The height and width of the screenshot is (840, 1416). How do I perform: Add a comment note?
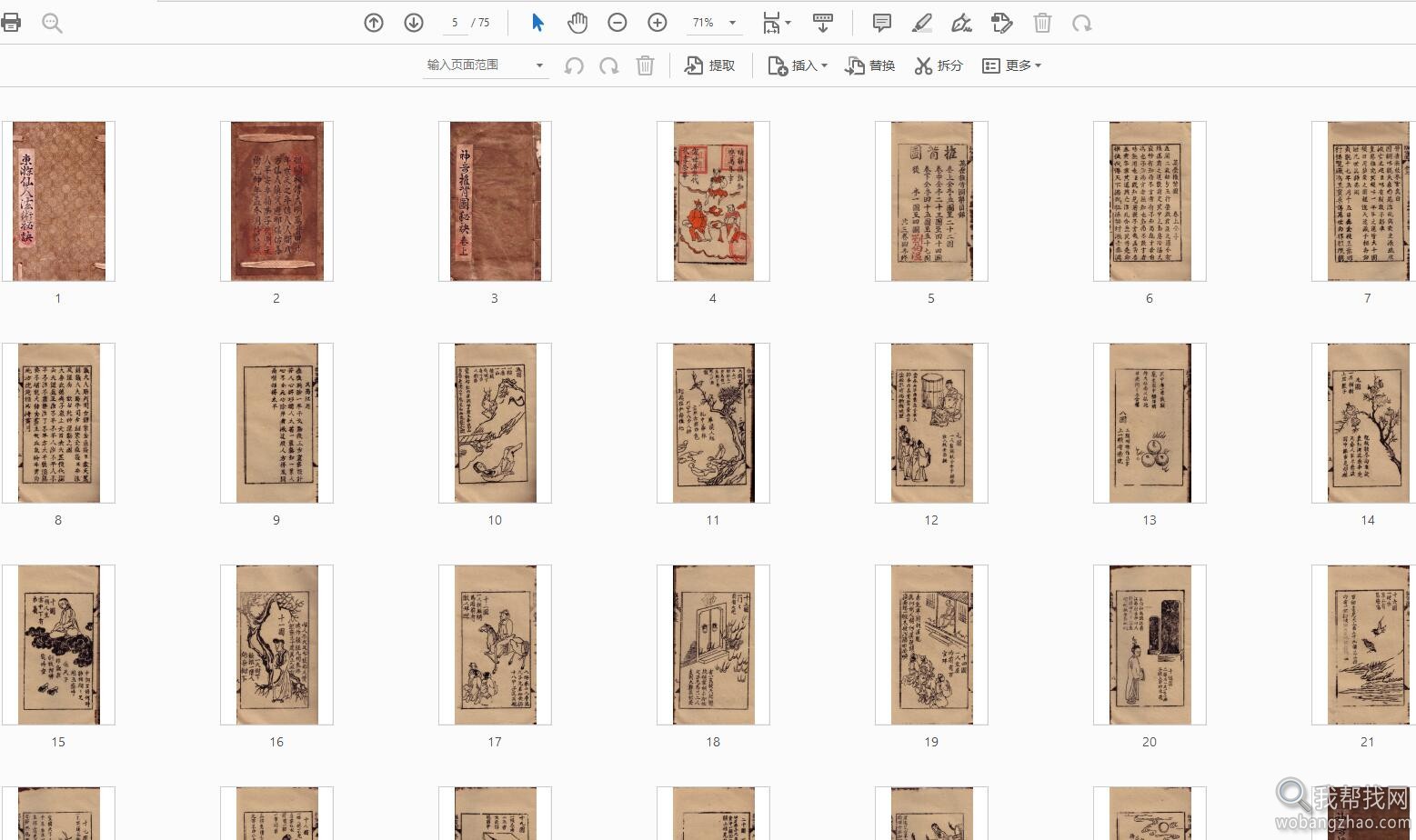point(881,23)
